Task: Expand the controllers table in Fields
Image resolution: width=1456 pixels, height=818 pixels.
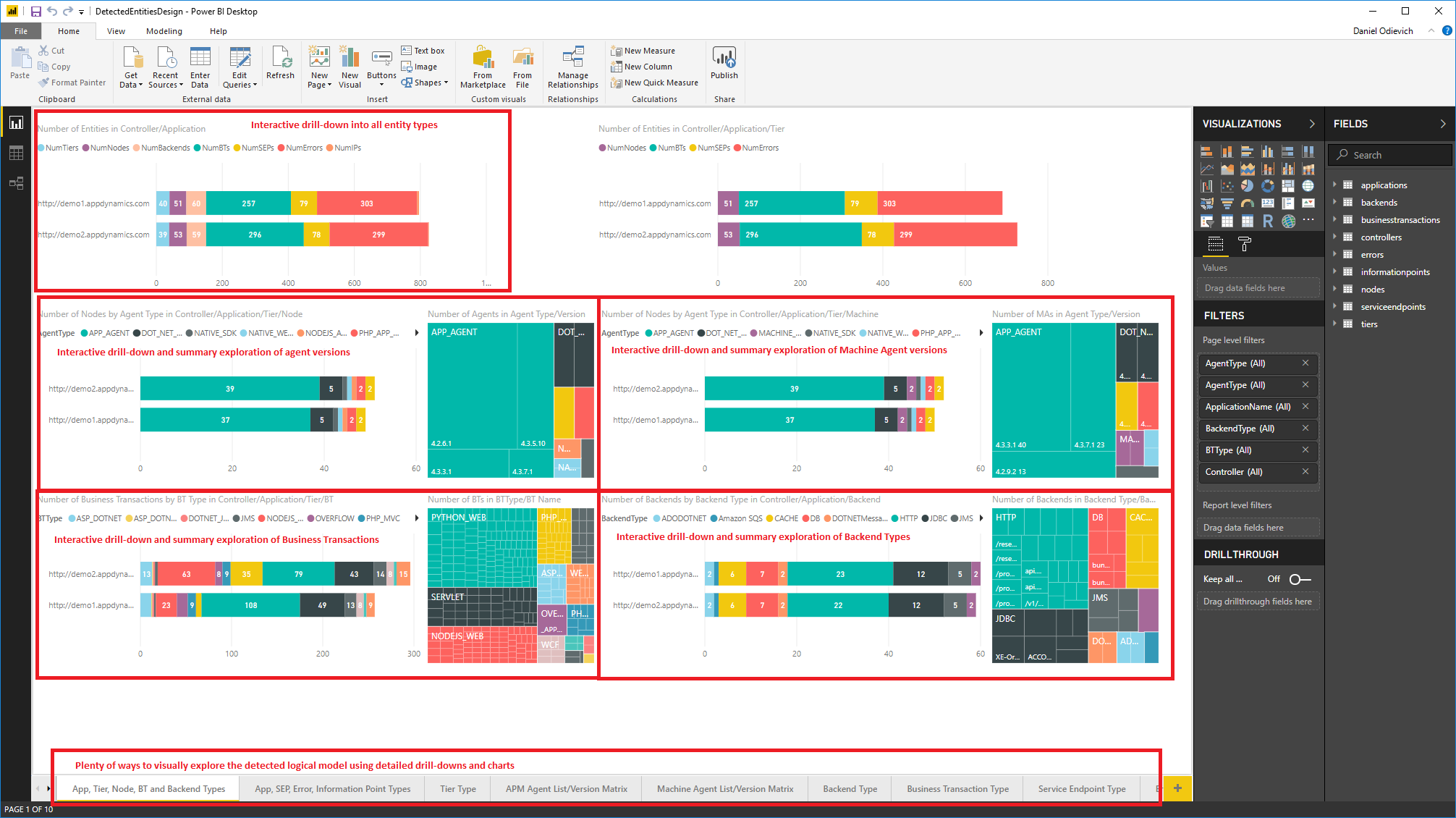Action: click(x=1334, y=237)
